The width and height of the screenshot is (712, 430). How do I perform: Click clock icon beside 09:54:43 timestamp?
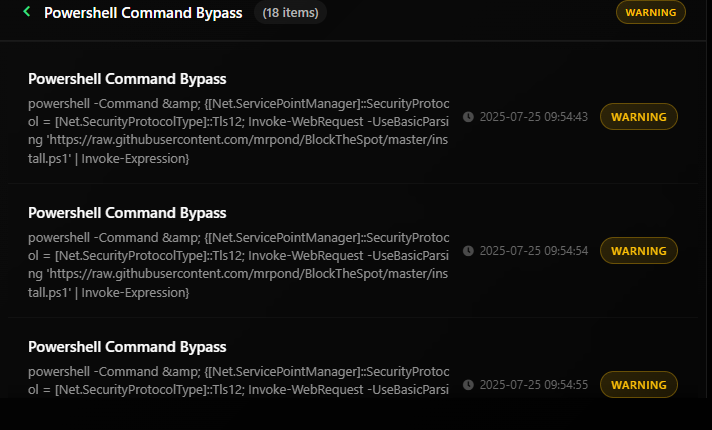pos(468,117)
